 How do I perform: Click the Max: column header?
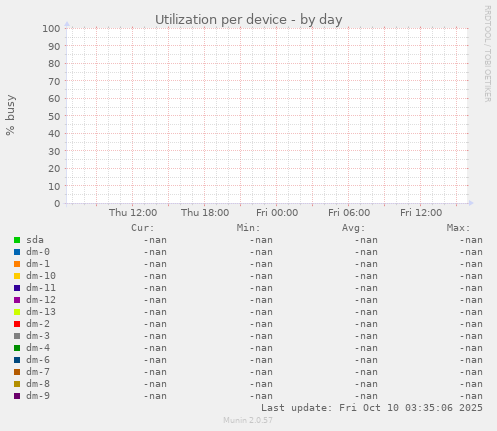click(x=458, y=228)
